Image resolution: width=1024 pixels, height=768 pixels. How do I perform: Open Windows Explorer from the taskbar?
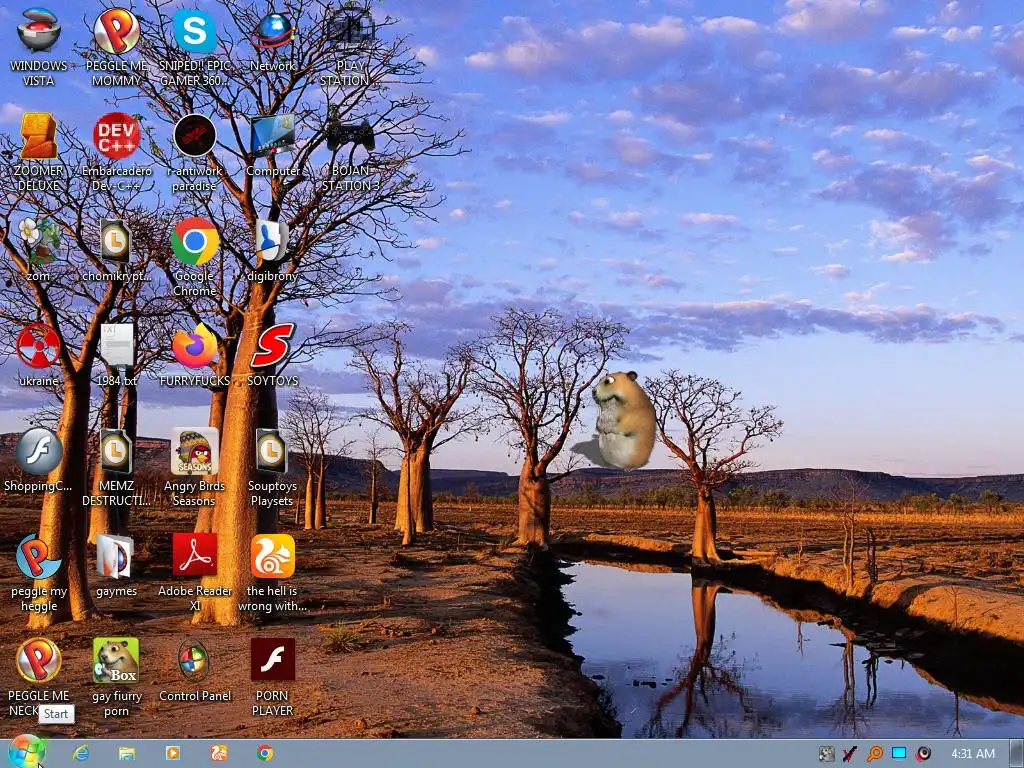click(x=127, y=754)
